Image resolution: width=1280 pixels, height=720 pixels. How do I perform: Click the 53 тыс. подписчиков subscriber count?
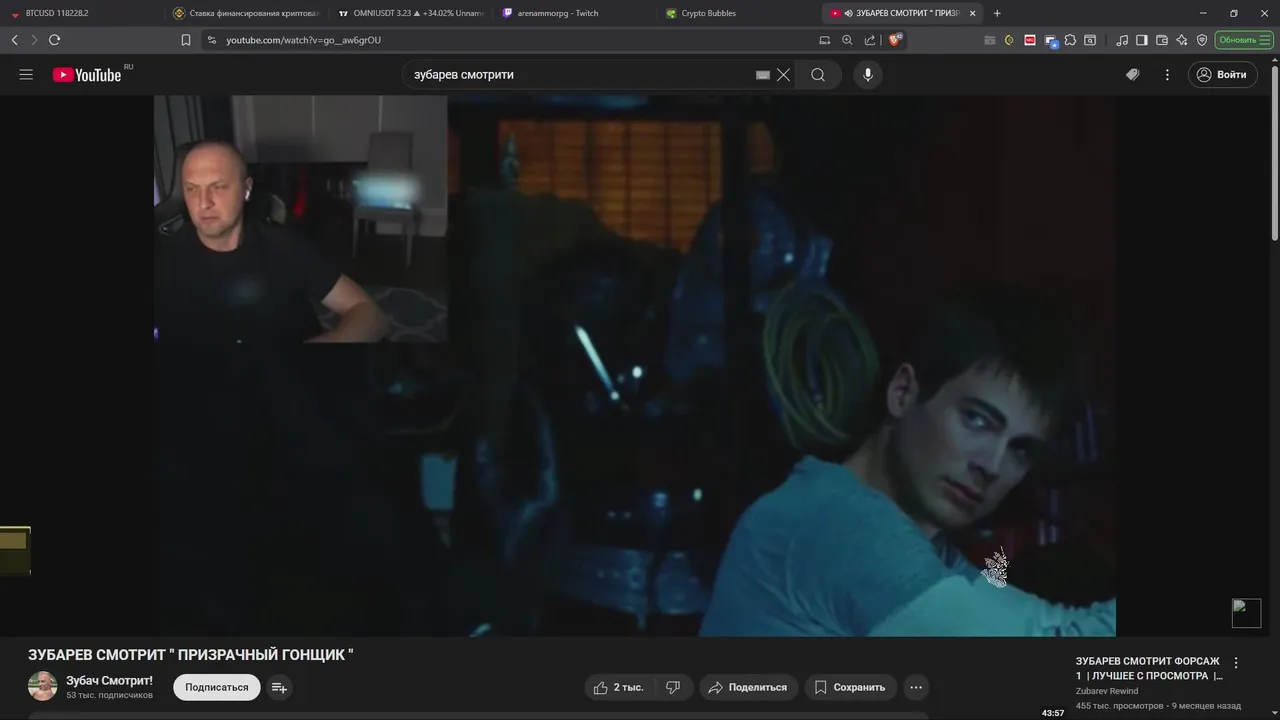[109, 695]
